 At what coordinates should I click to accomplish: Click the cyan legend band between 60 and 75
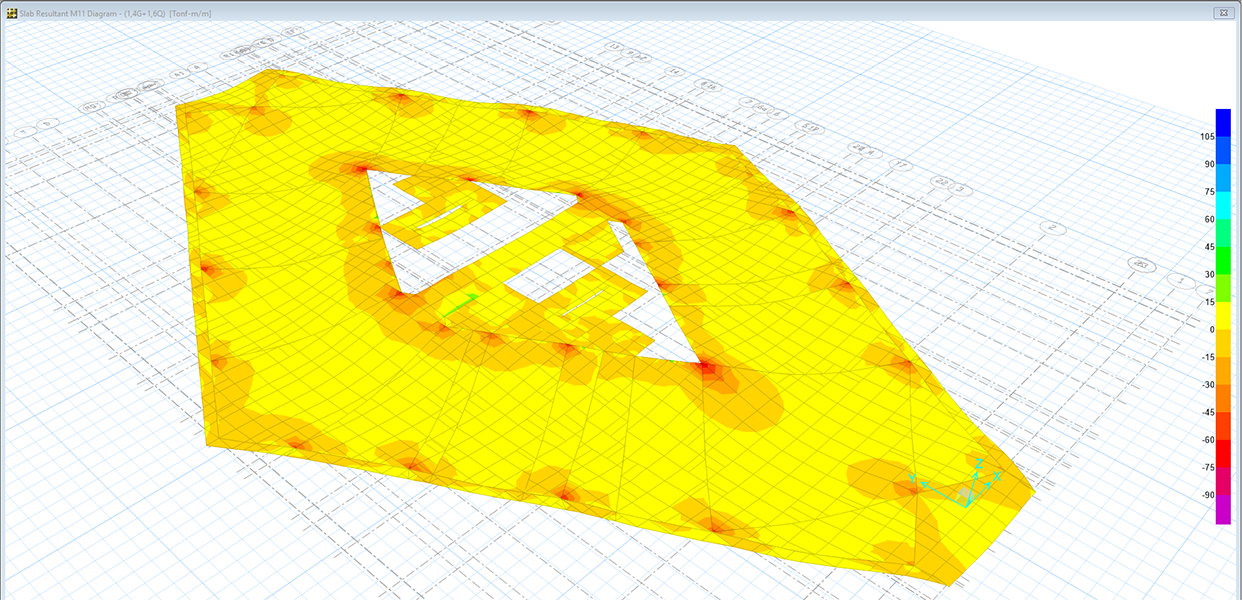click(1222, 205)
